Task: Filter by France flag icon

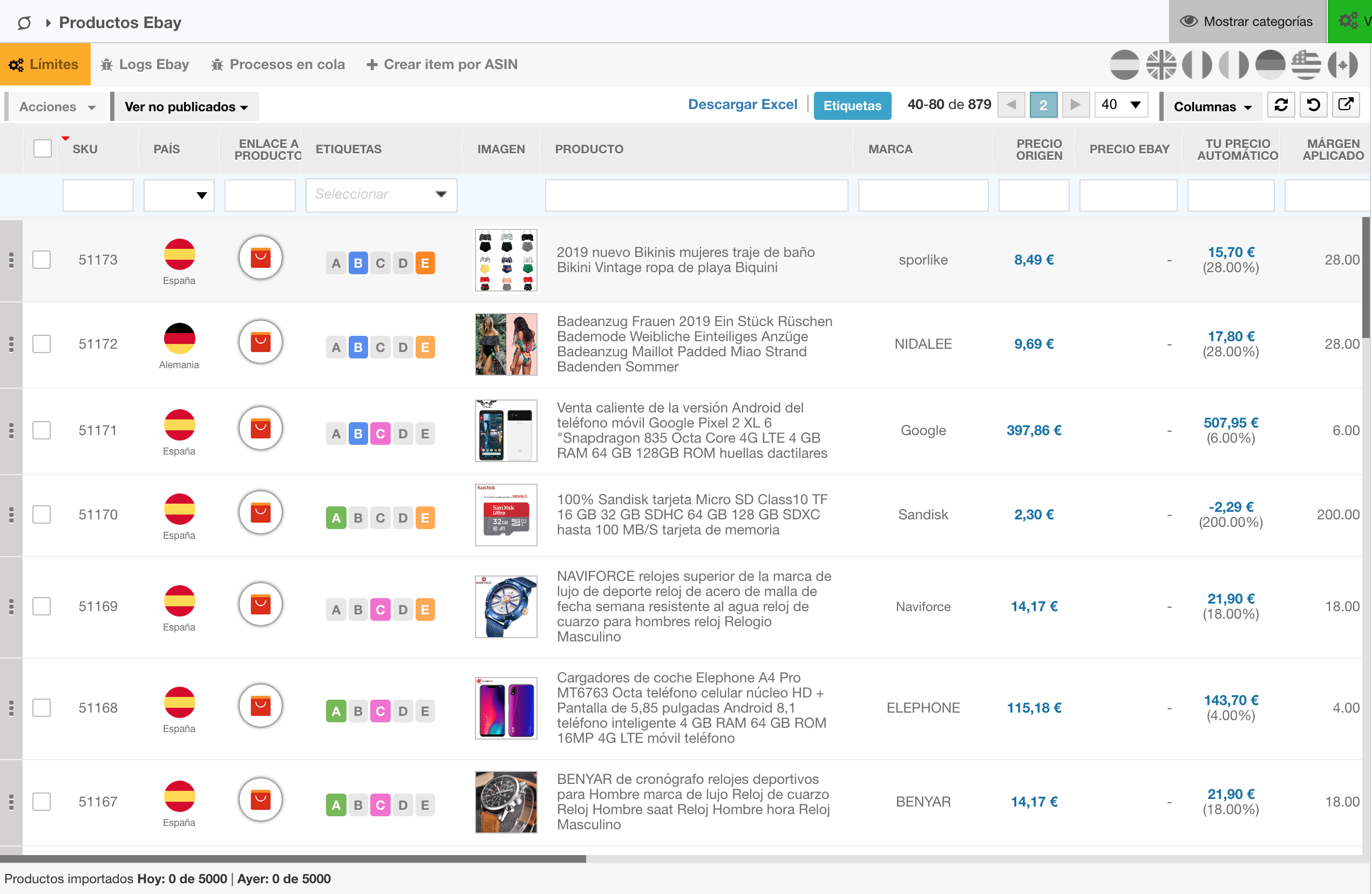Action: tap(1197, 65)
